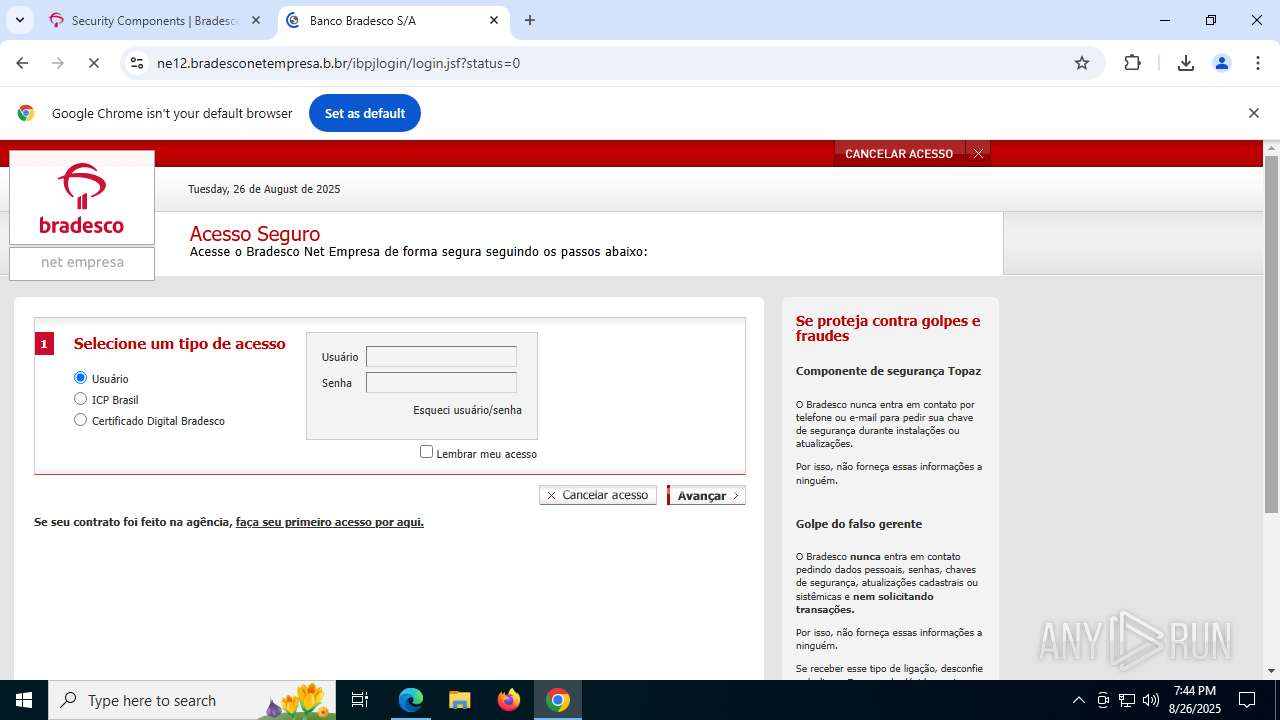The width and height of the screenshot is (1280, 720).
Task: Click the Cancelar acesso button
Action: pos(598,495)
